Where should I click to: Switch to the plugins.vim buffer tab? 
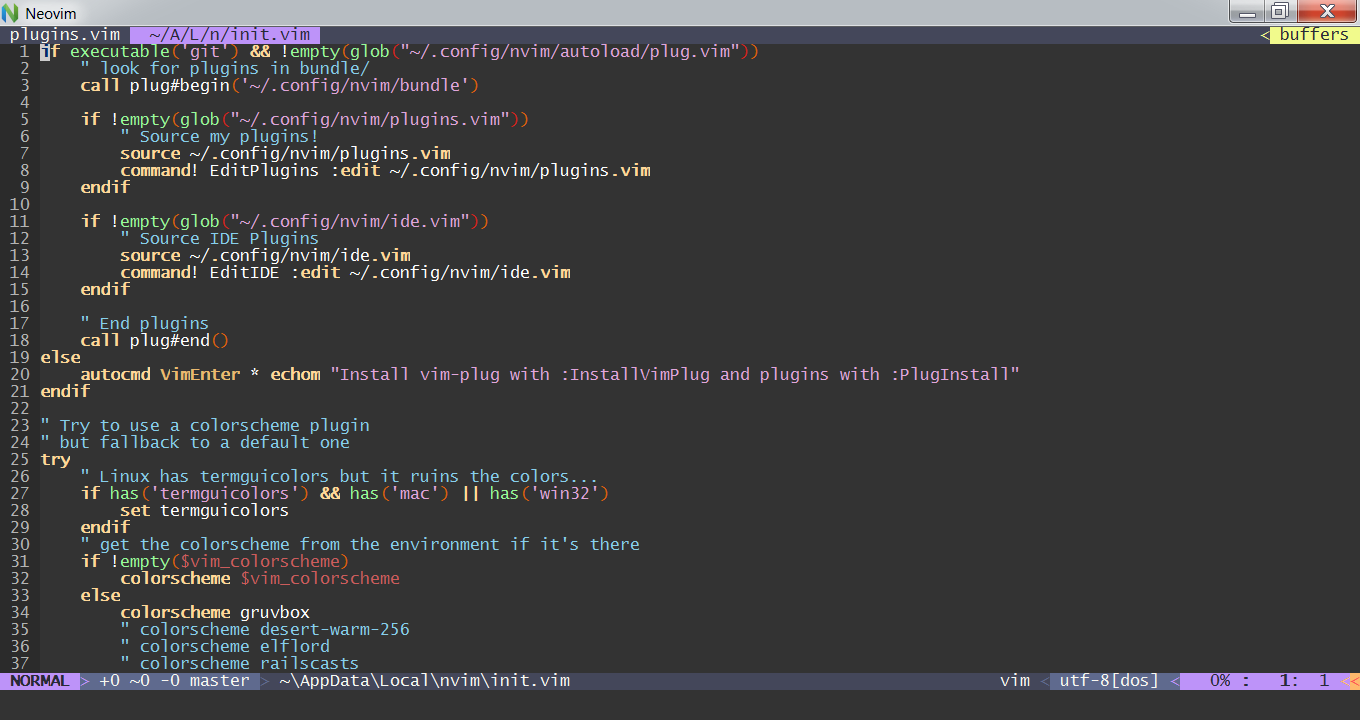tap(65, 34)
